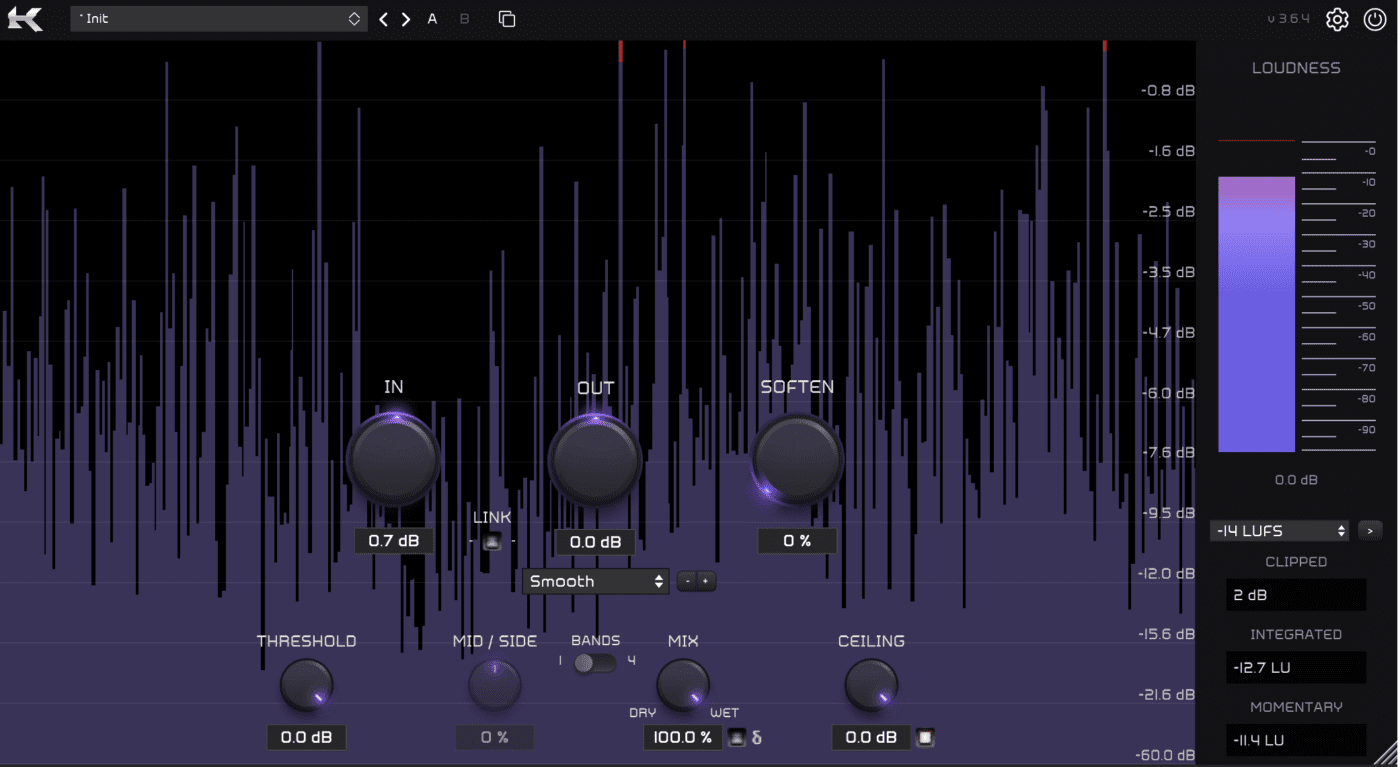Click the SOFTEN knob
Viewport: 1400px width, 767px height.
[x=797, y=459]
